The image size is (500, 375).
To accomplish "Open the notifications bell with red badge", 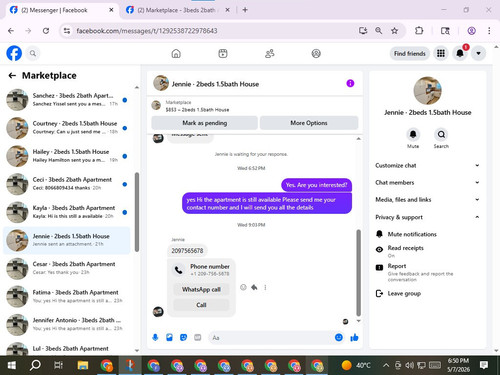I will 460,53.
